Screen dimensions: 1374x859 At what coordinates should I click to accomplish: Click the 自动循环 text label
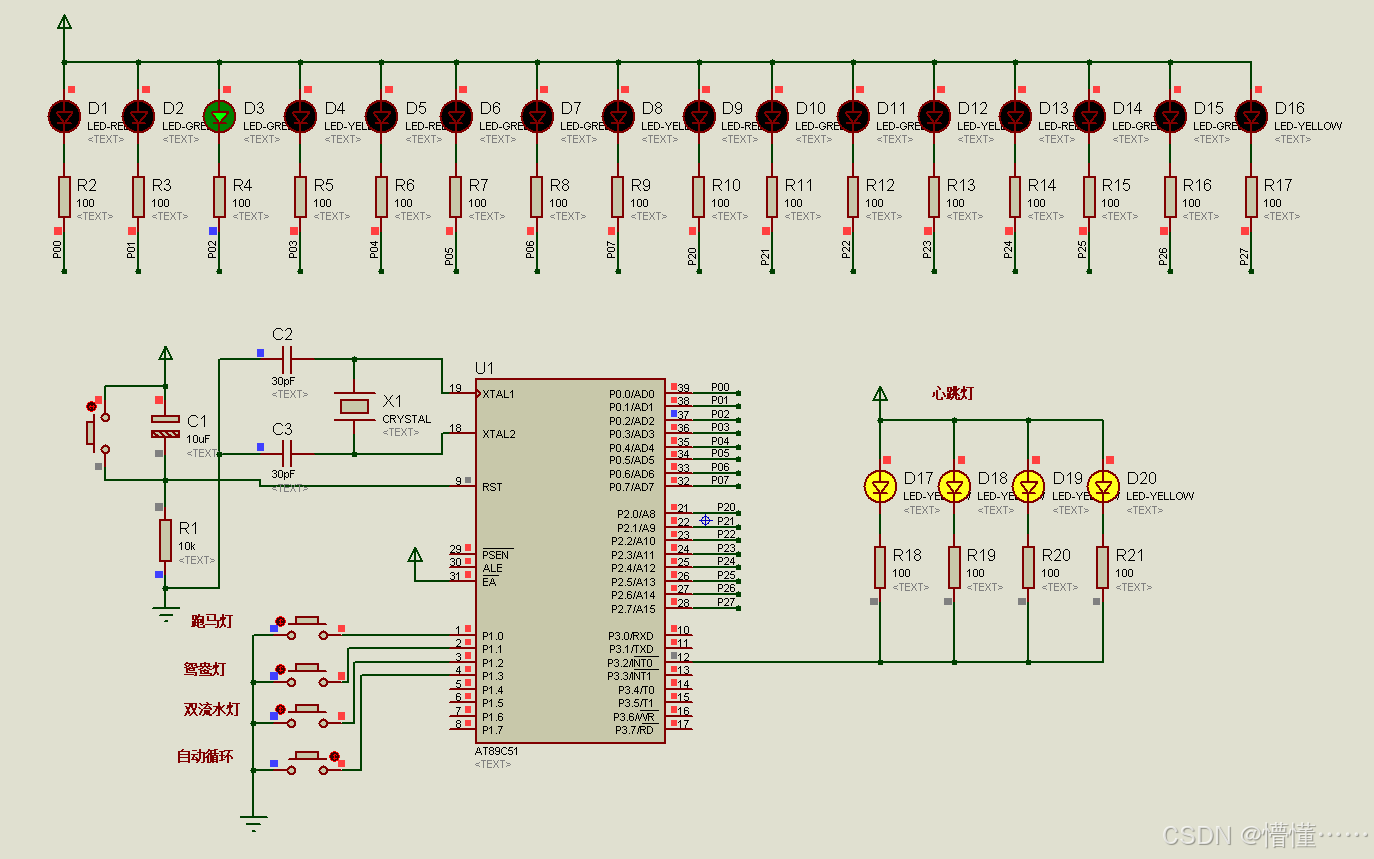point(205,757)
